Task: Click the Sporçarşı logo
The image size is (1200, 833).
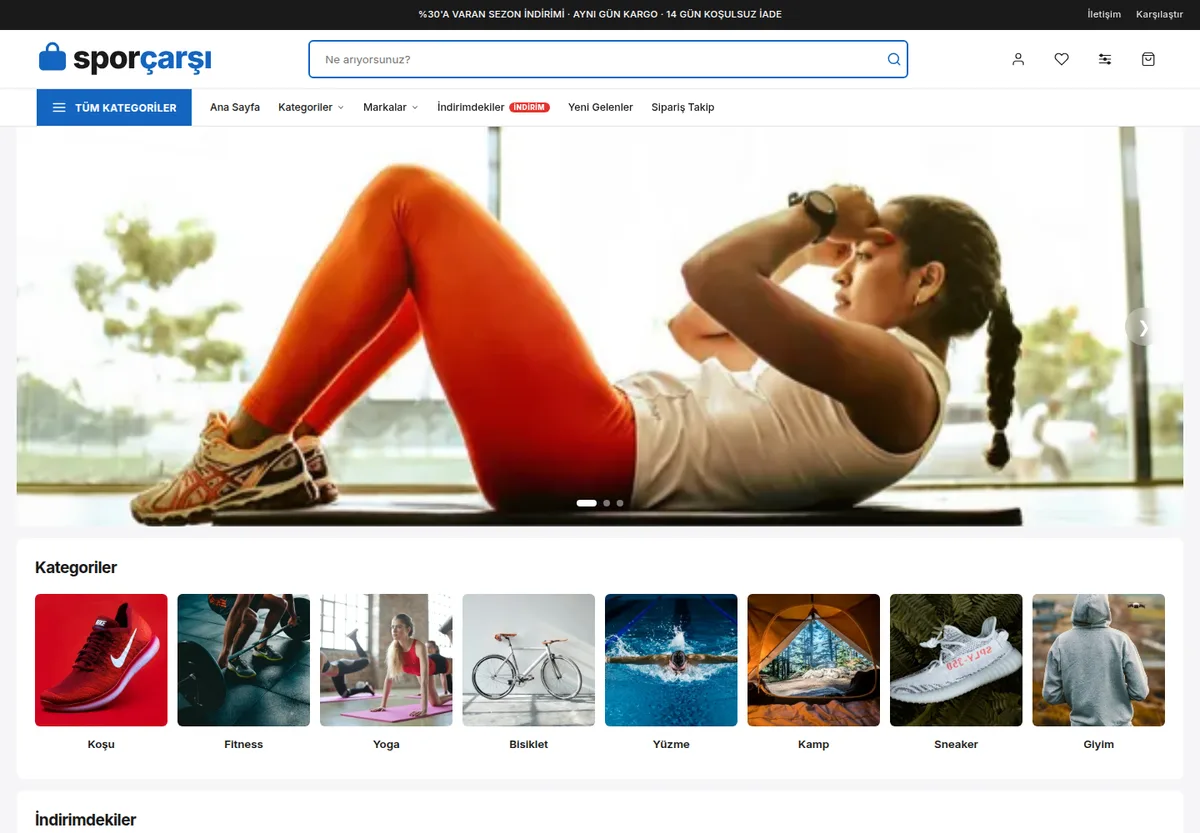Action: click(125, 58)
